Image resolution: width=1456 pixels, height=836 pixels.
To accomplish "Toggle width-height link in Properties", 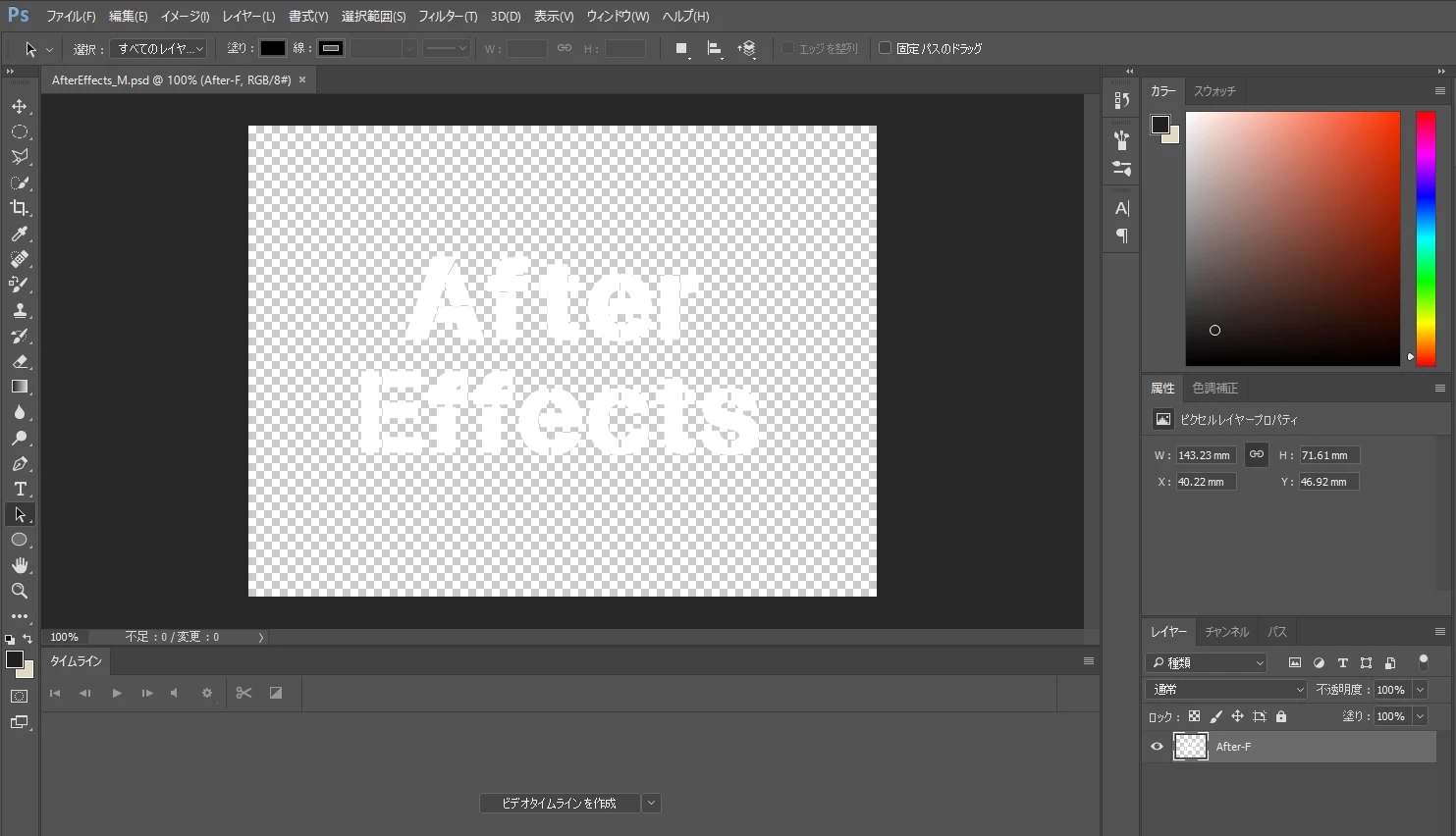I will click(x=1257, y=454).
